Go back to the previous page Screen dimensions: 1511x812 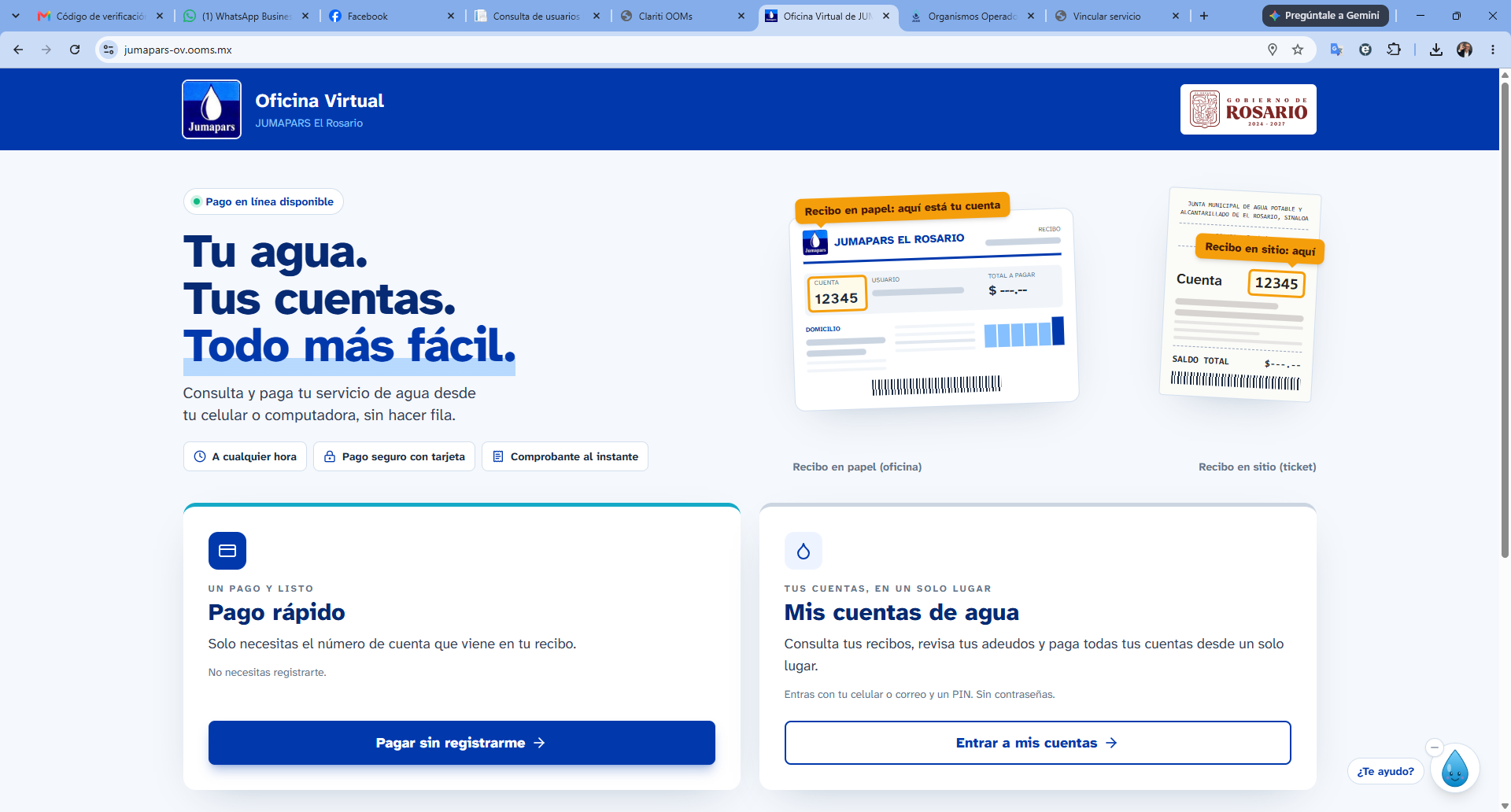coord(18,50)
